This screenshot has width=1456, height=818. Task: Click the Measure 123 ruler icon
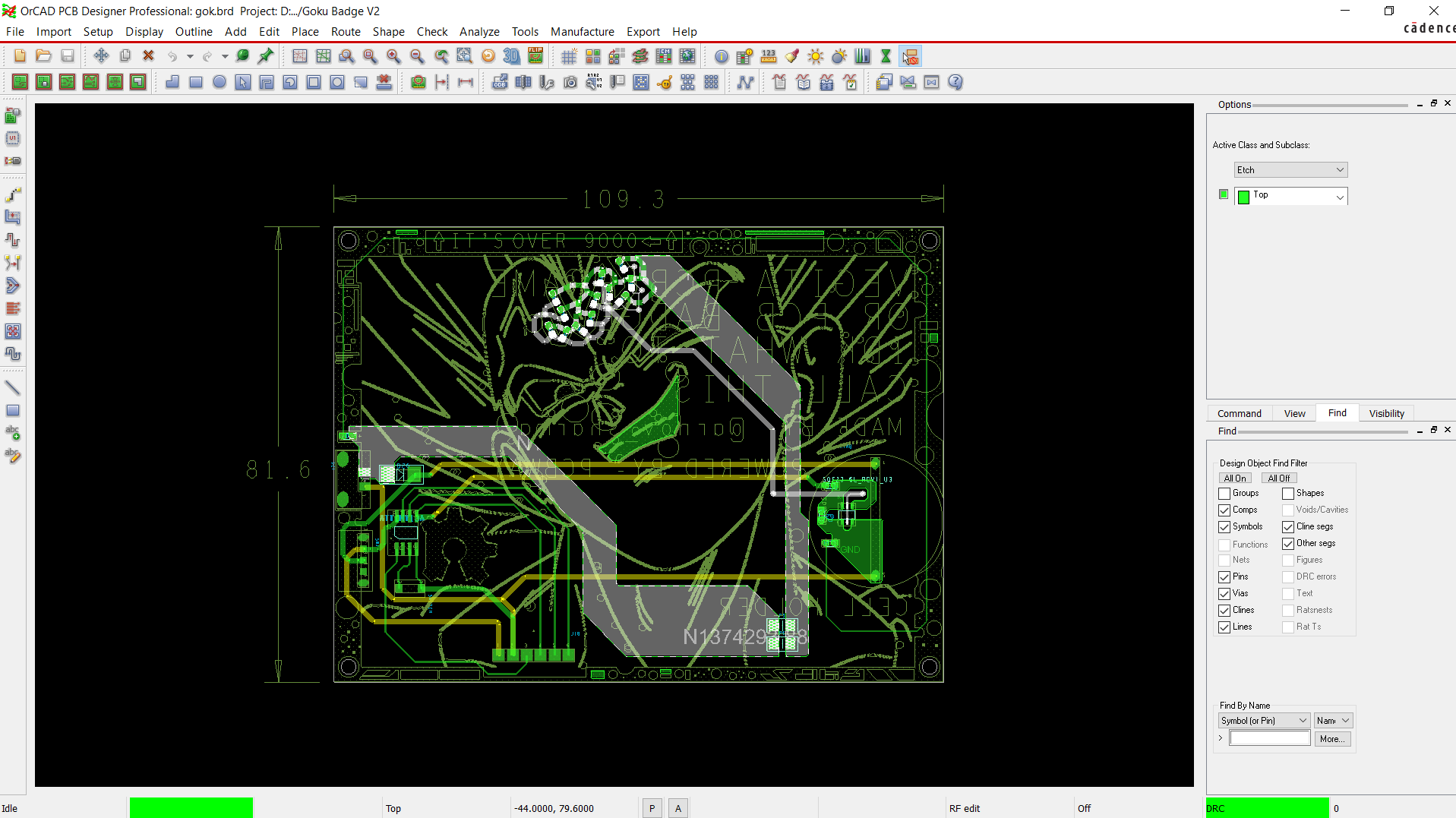tap(769, 56)
